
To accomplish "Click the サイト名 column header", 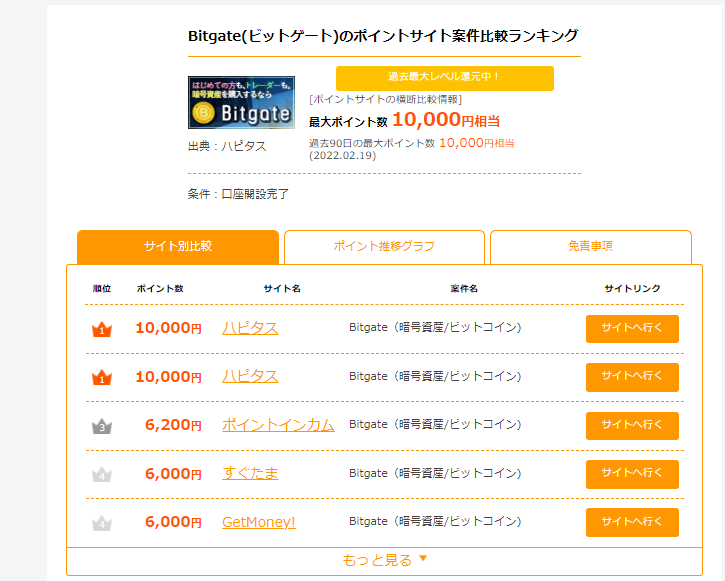I will (x=282, y=288).
